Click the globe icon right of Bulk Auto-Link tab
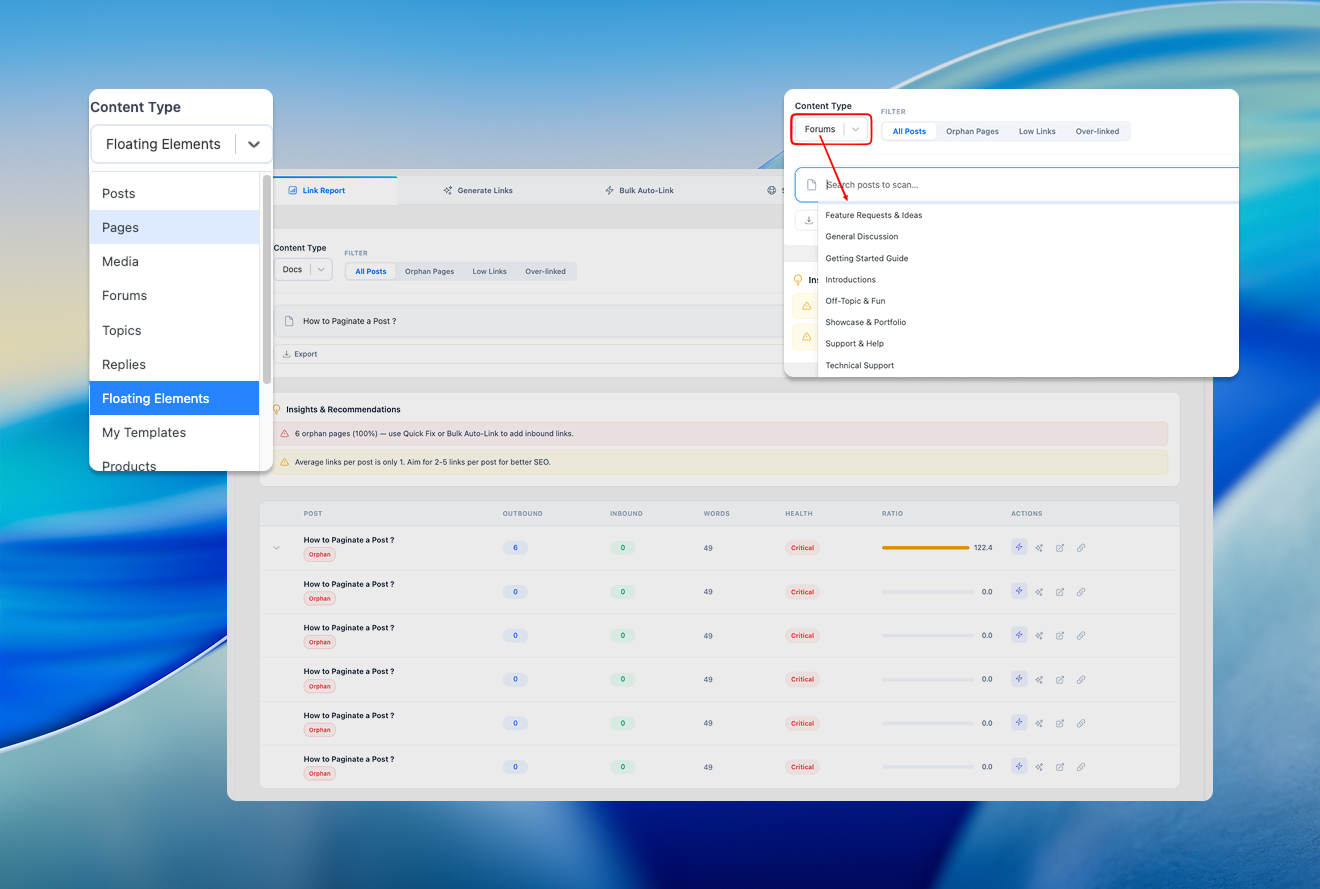Viewport: 1320px width, 889px height. coord(772,190)
